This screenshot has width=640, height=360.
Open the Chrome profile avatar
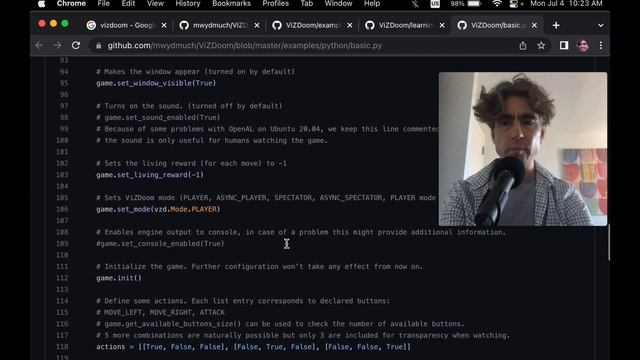(x=583, y=45)
